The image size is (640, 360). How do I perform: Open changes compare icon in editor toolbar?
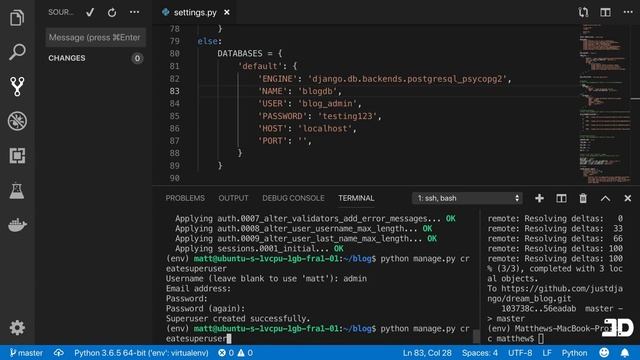click(583, 12)
